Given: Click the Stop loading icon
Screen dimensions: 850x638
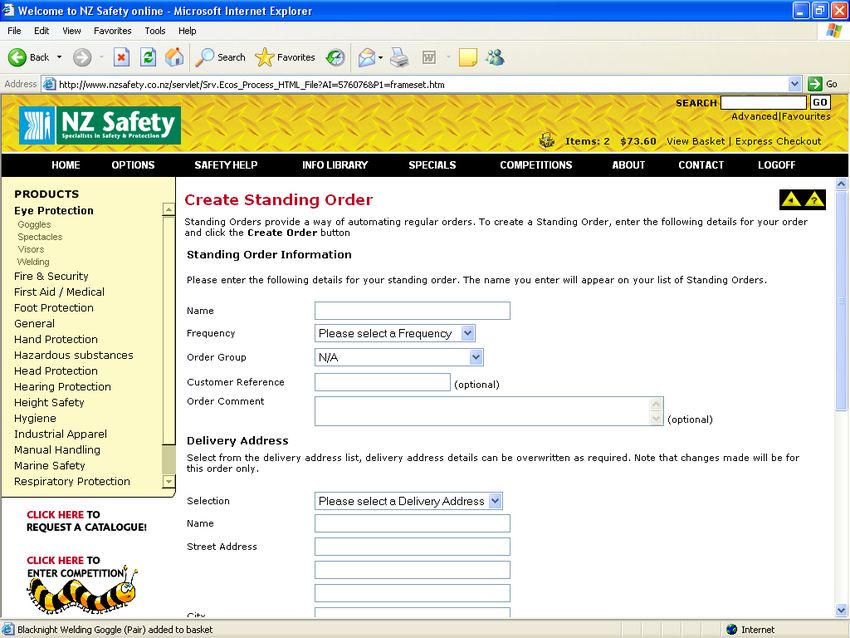Looking at the screenshot, I should 121,57.
